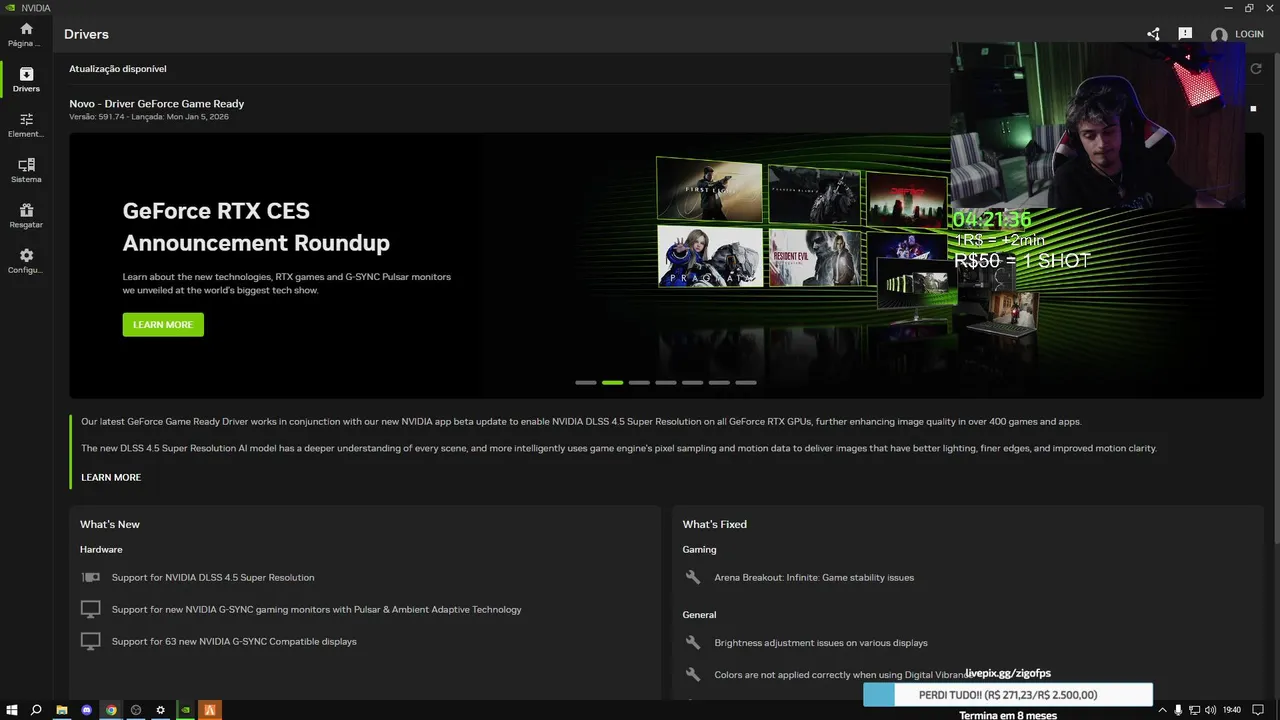The image size is (1280, 720).
Task: Click the "What's Fixed" heading
Action: tap(715, 524)
